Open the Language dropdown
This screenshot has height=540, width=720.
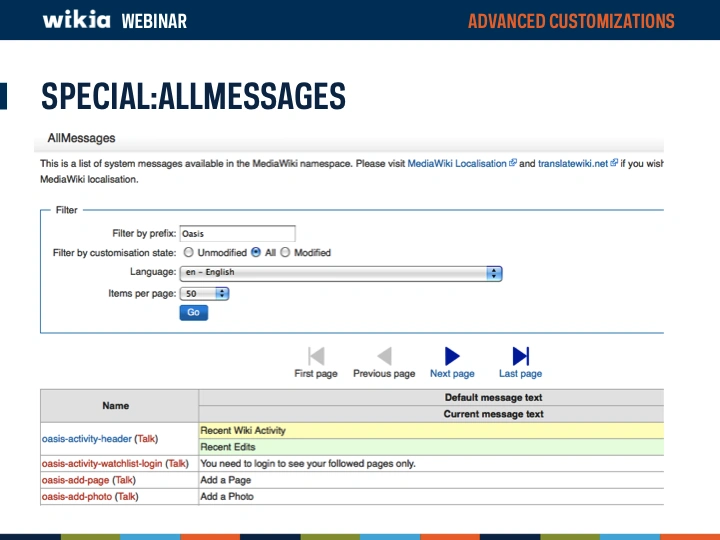tap(341, 273)
